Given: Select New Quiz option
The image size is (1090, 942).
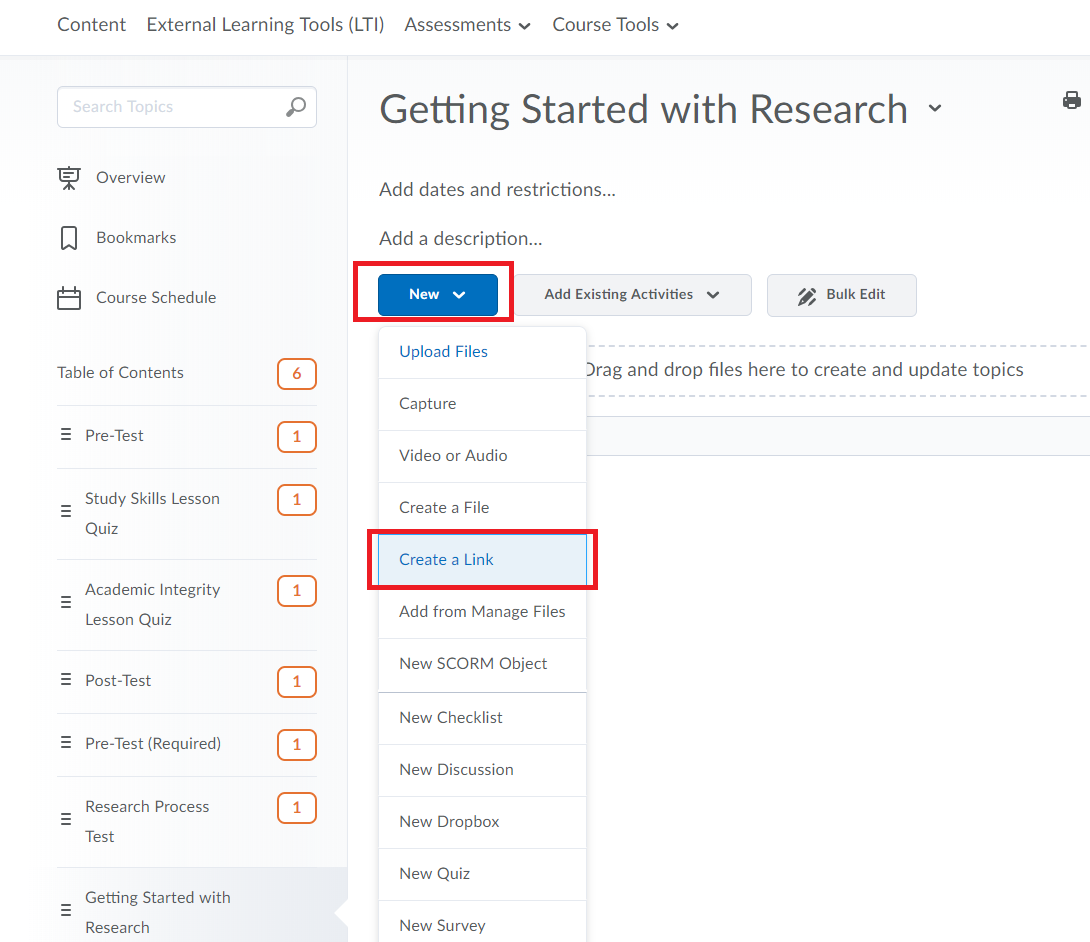Looking at the screenshot, I should pyautogui.click(x=482, y=875).
